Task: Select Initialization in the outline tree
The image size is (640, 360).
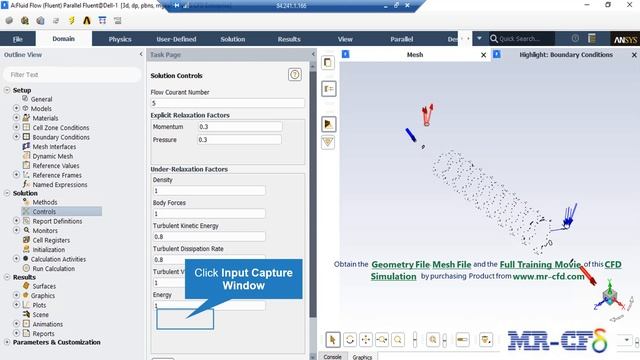Action: pos(49,249)
